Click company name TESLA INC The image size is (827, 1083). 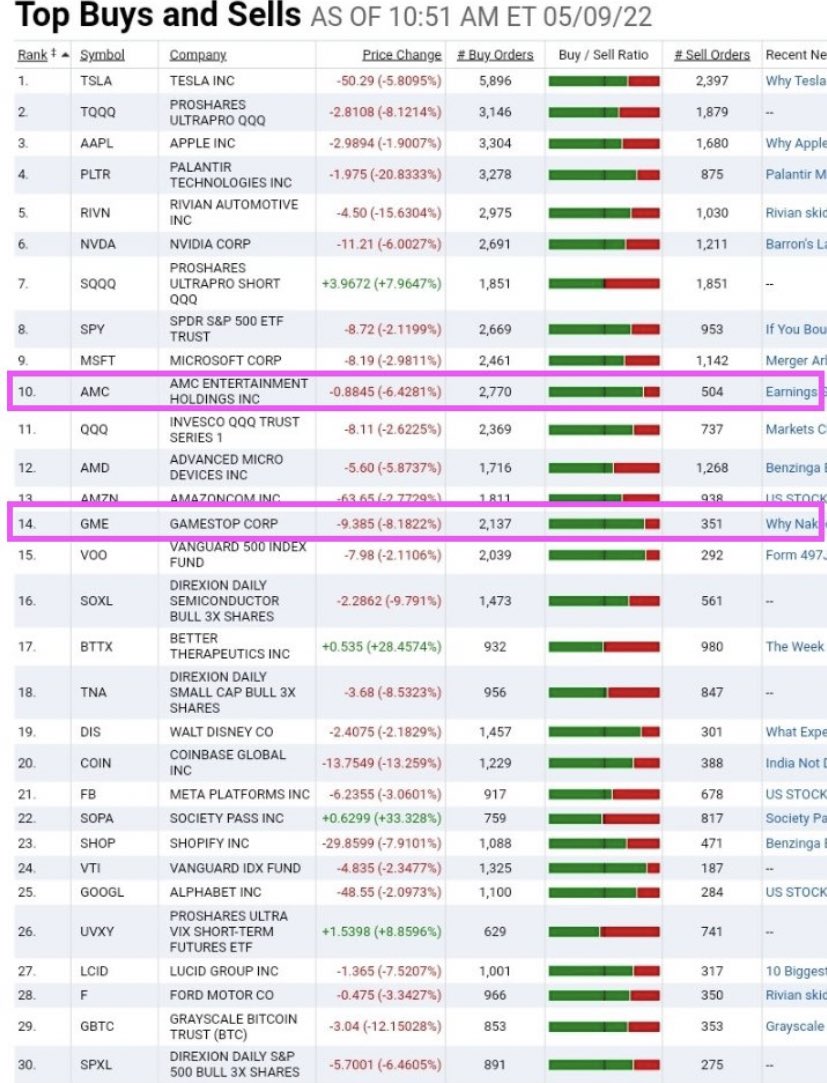click(202, 81)
